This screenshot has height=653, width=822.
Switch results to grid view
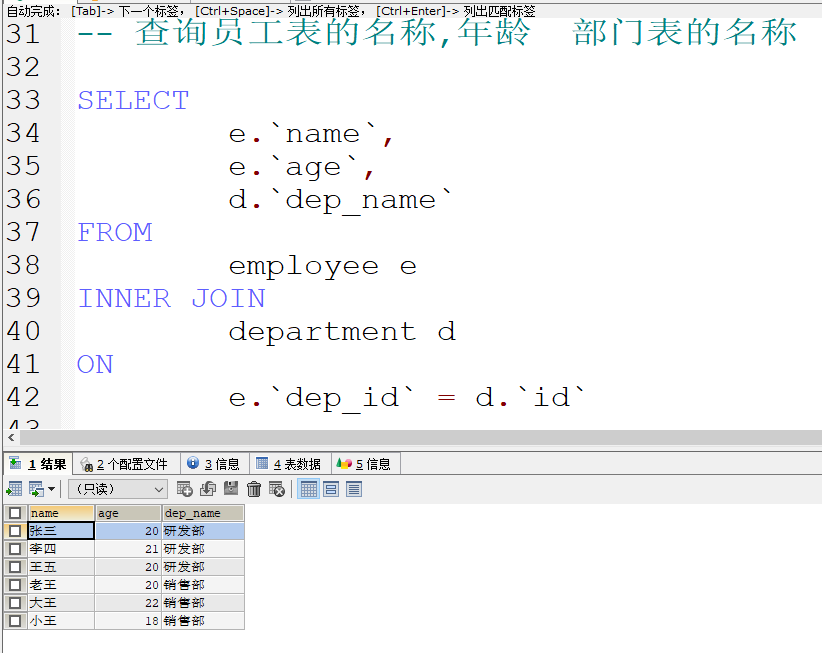pos(308,488)
